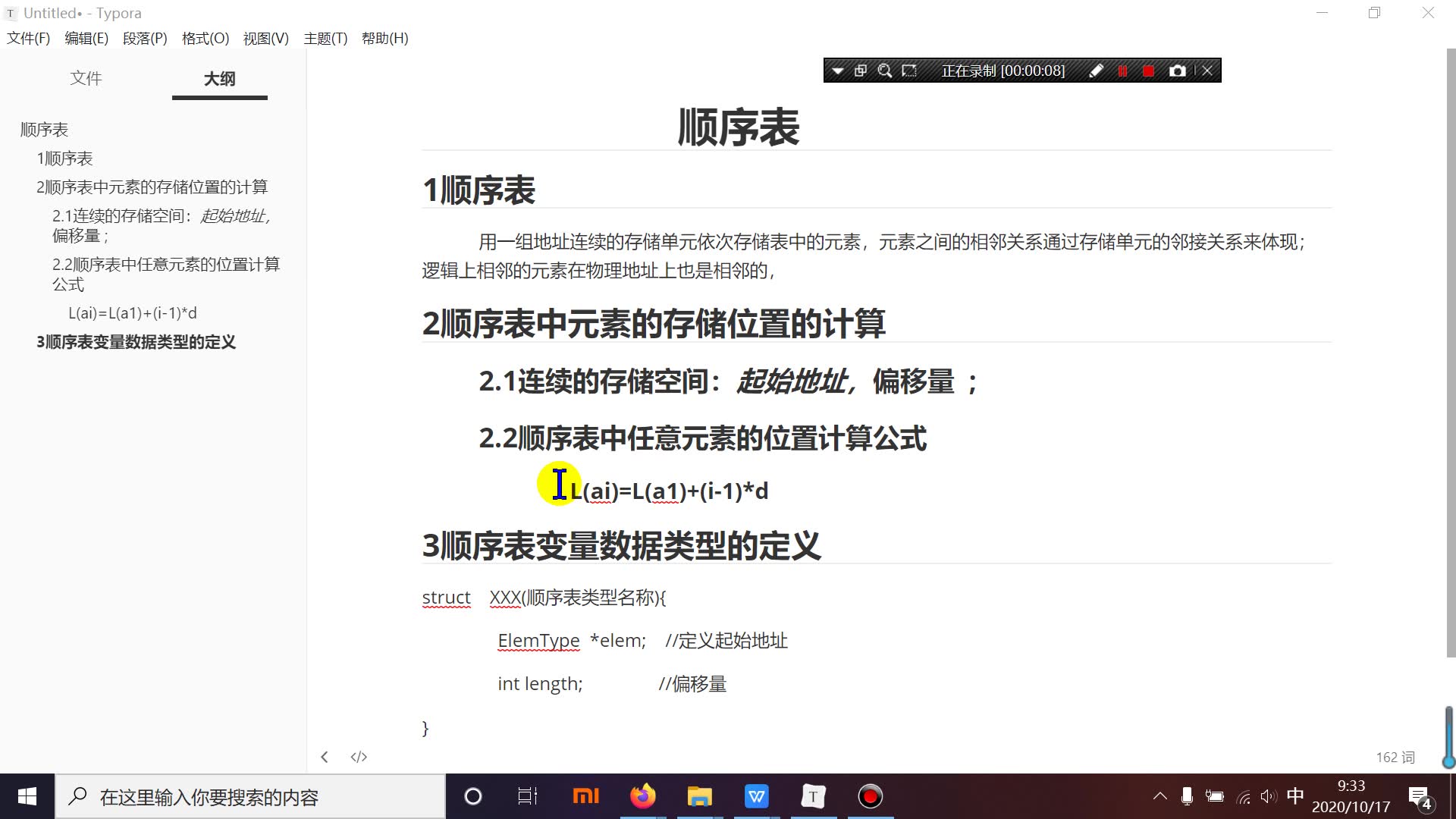Viewport: 1456px width, 819px height.
Task: Show hidden system tray icons
Action: pyautogui.click(x=1160, y=796)
